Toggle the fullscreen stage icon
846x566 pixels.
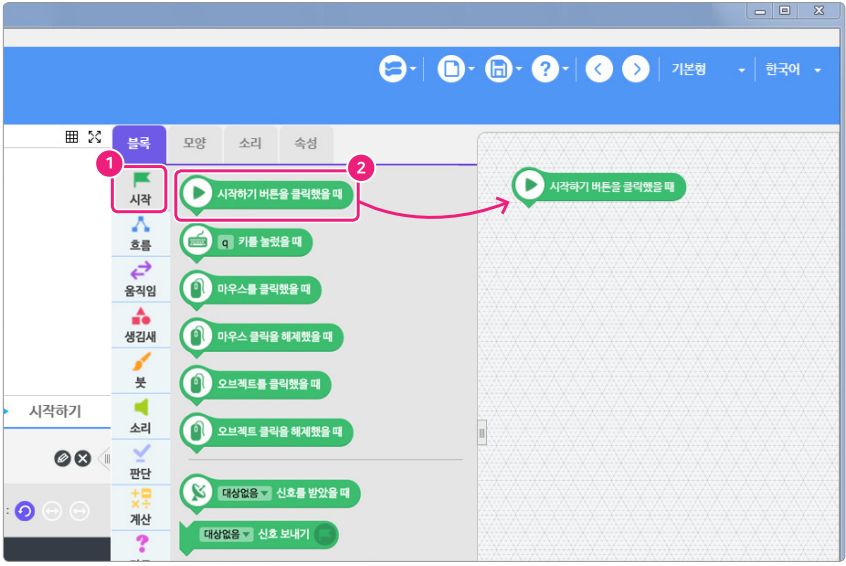coord(95,137)
